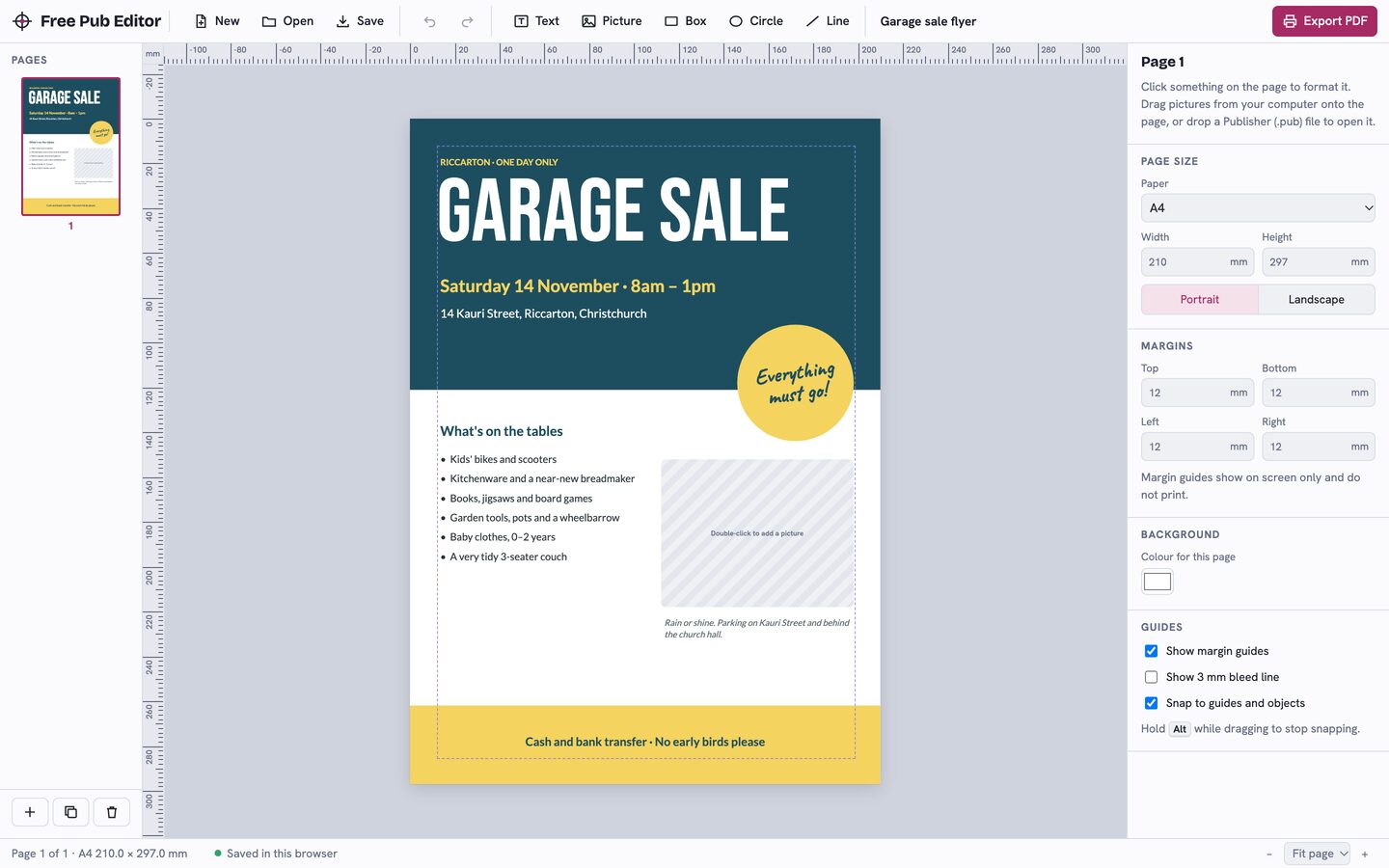Select the Picture tool
The image size is (1389, 868).
point(612,21)
